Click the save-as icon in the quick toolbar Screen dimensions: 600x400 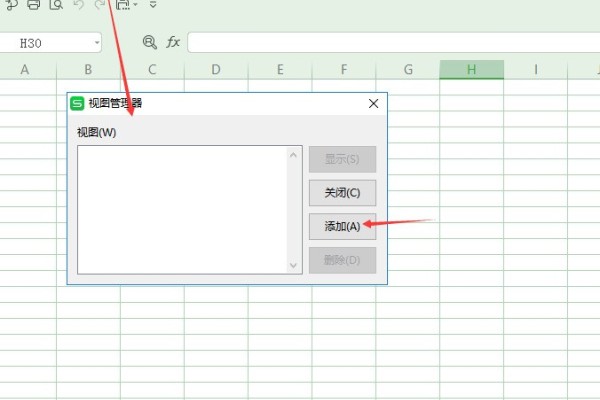point(123,5)
